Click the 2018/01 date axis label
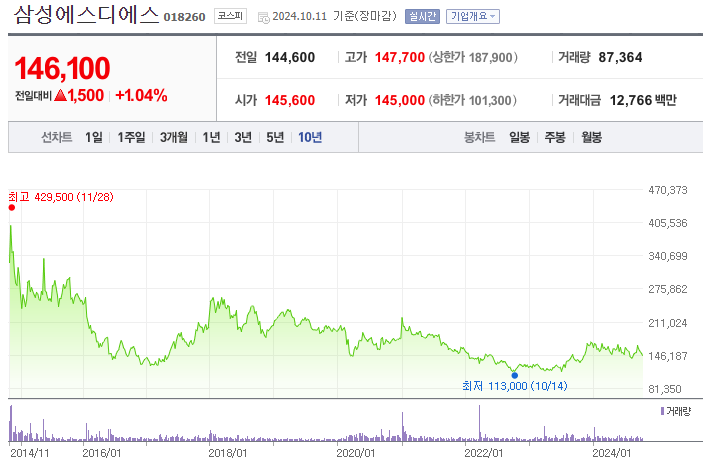Viewport: 703px width, 473px height. (227, 453)
